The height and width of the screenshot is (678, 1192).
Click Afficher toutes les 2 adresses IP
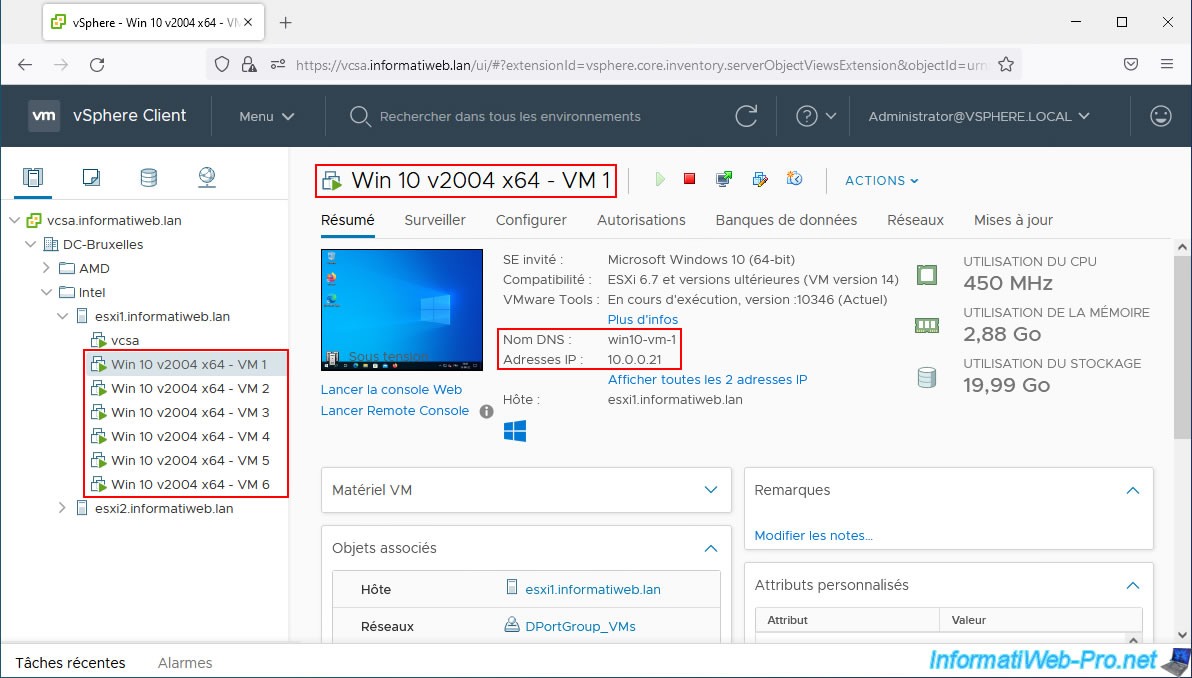click(708, 379)
